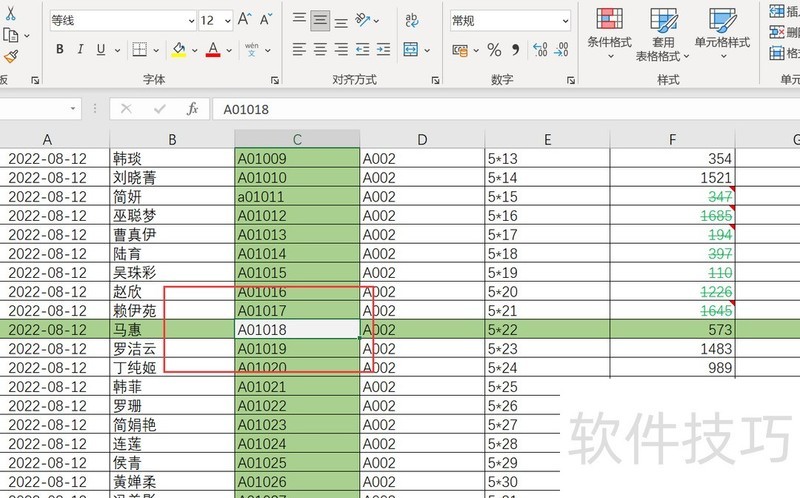Select column F header

[672, 139]
